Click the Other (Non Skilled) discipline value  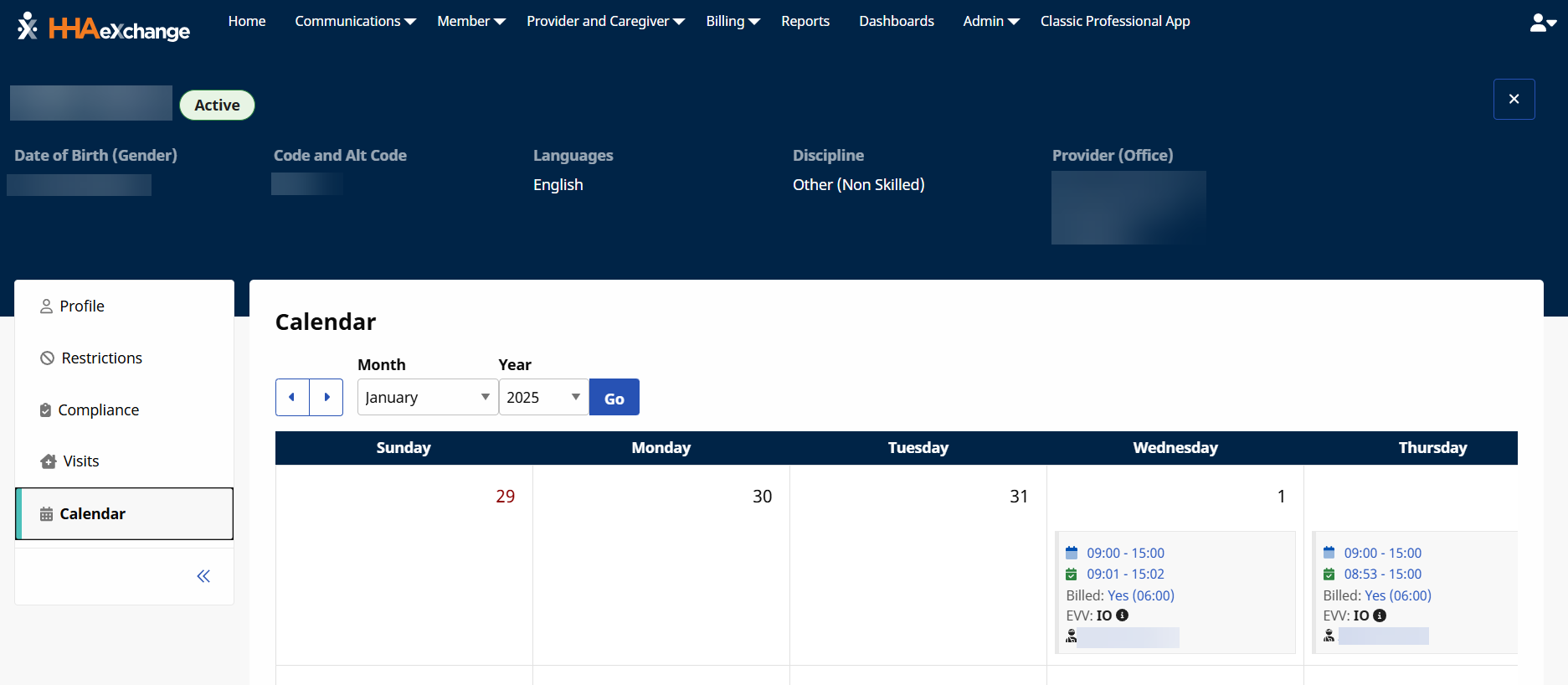[859, 185]
